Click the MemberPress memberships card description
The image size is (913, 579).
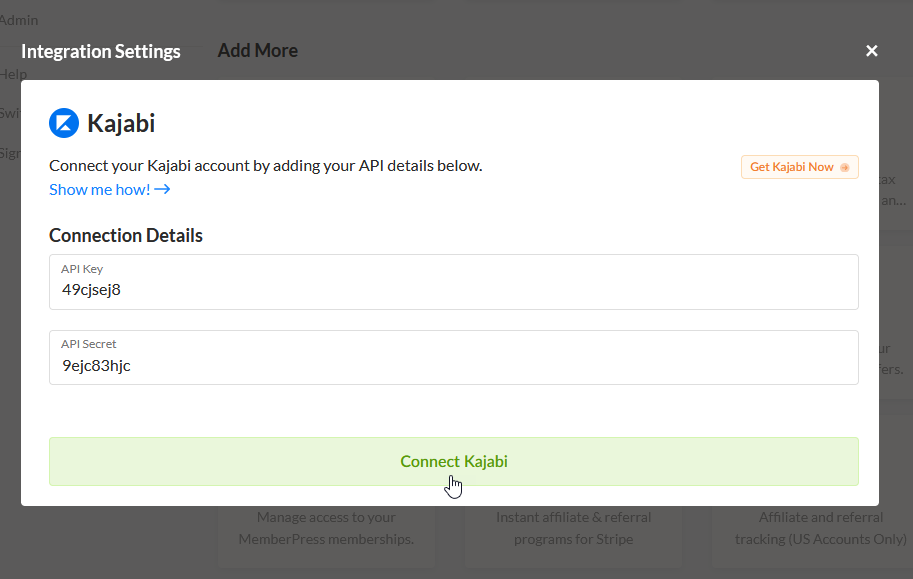[326, 528]
